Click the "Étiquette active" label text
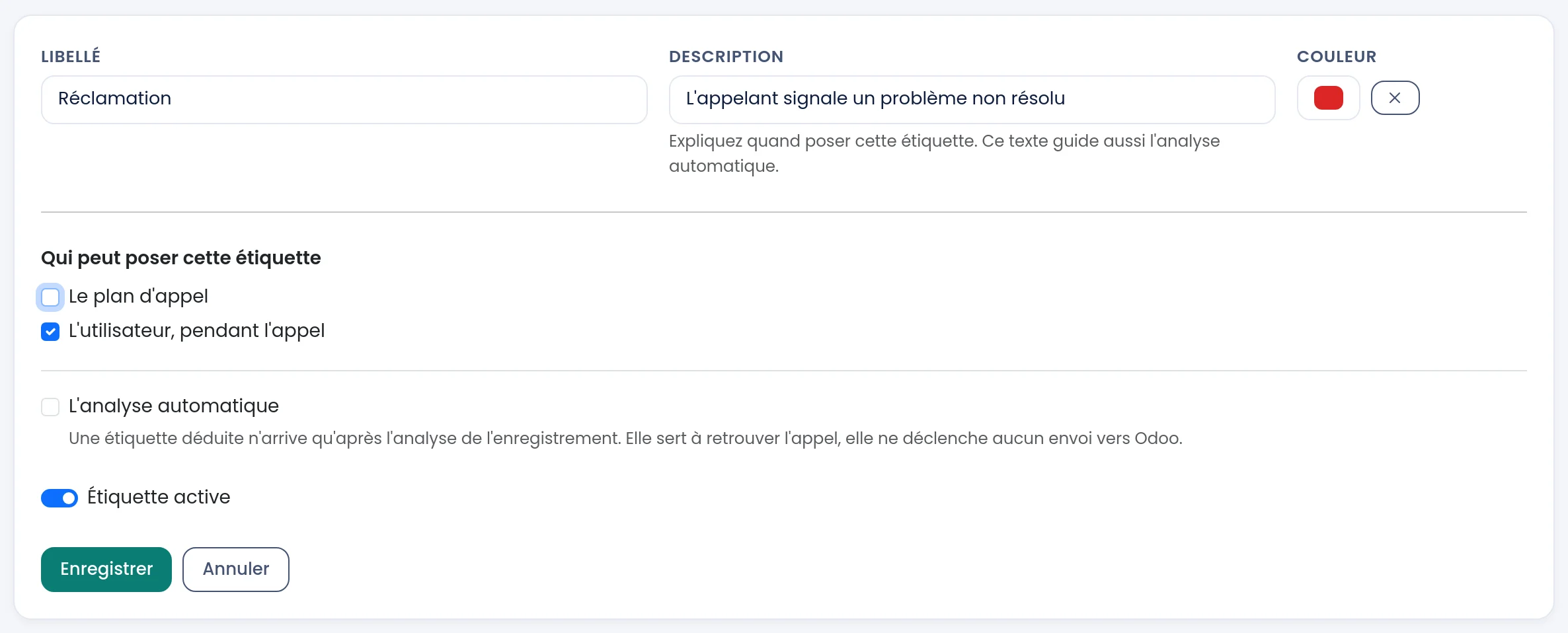 [x=159, y=497]
